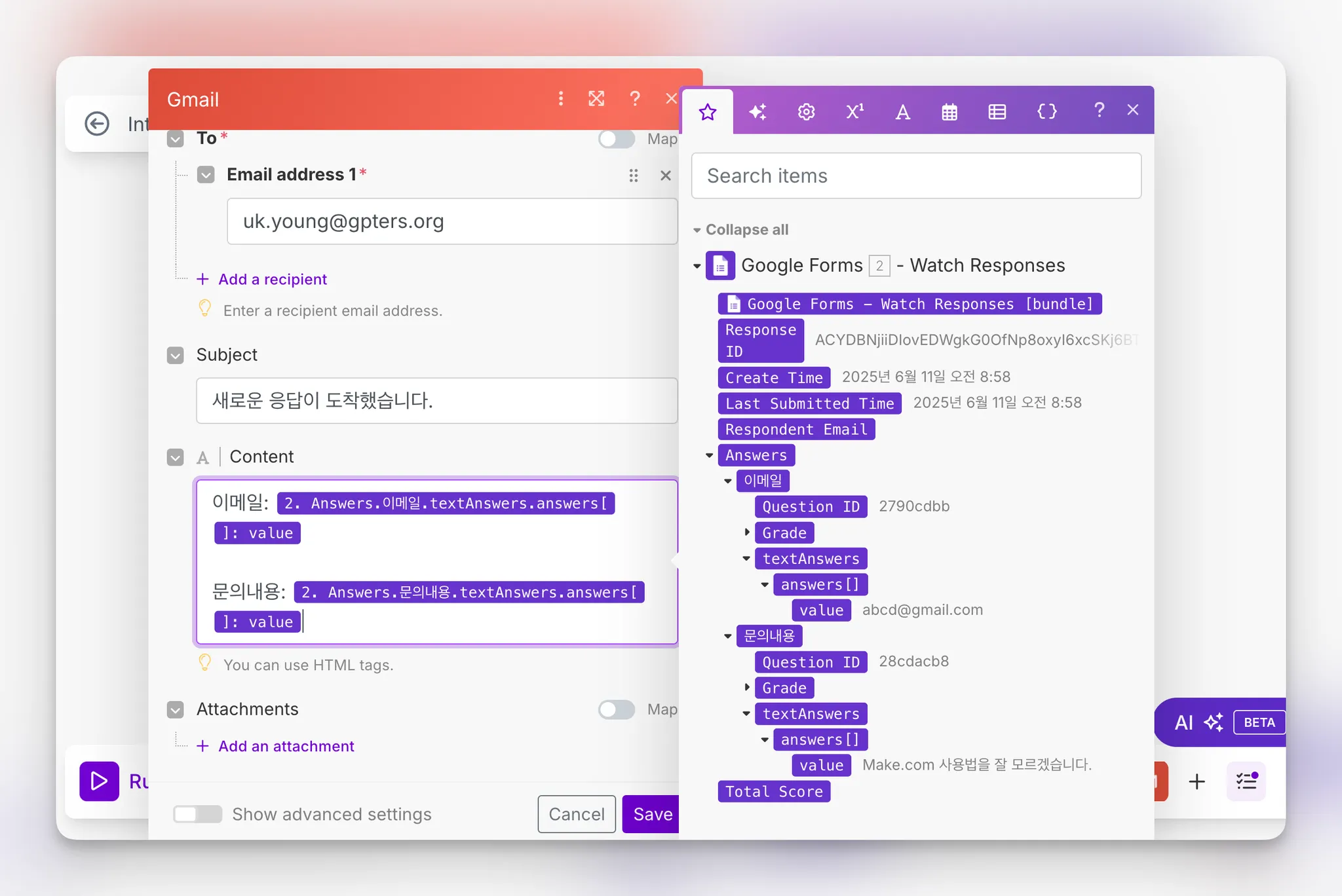Open the AI sparkle functions tab
1342x896 pixels.
point(757,112)
